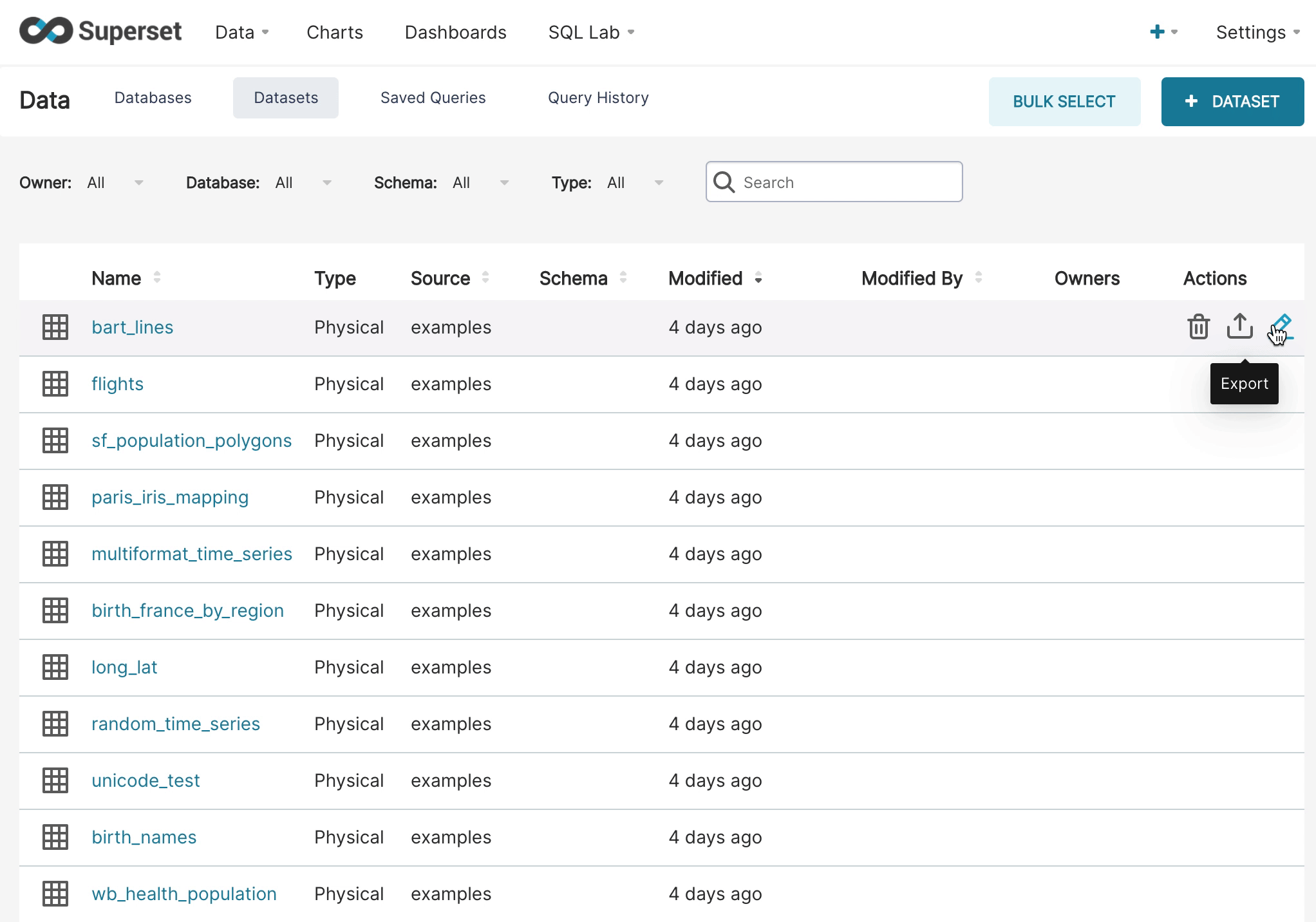
Task: Expand the Type filter dropdown
Action: [634, 183]
